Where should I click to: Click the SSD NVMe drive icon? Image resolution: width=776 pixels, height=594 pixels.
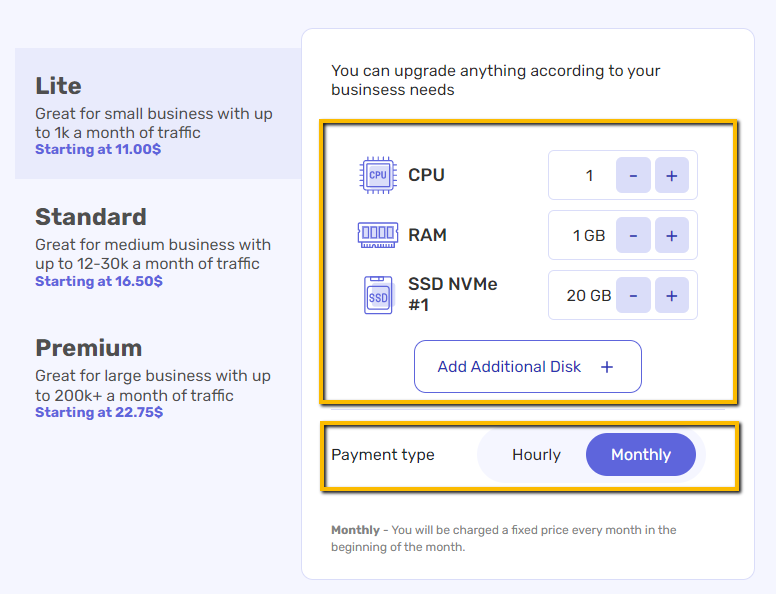click(378, 295)
